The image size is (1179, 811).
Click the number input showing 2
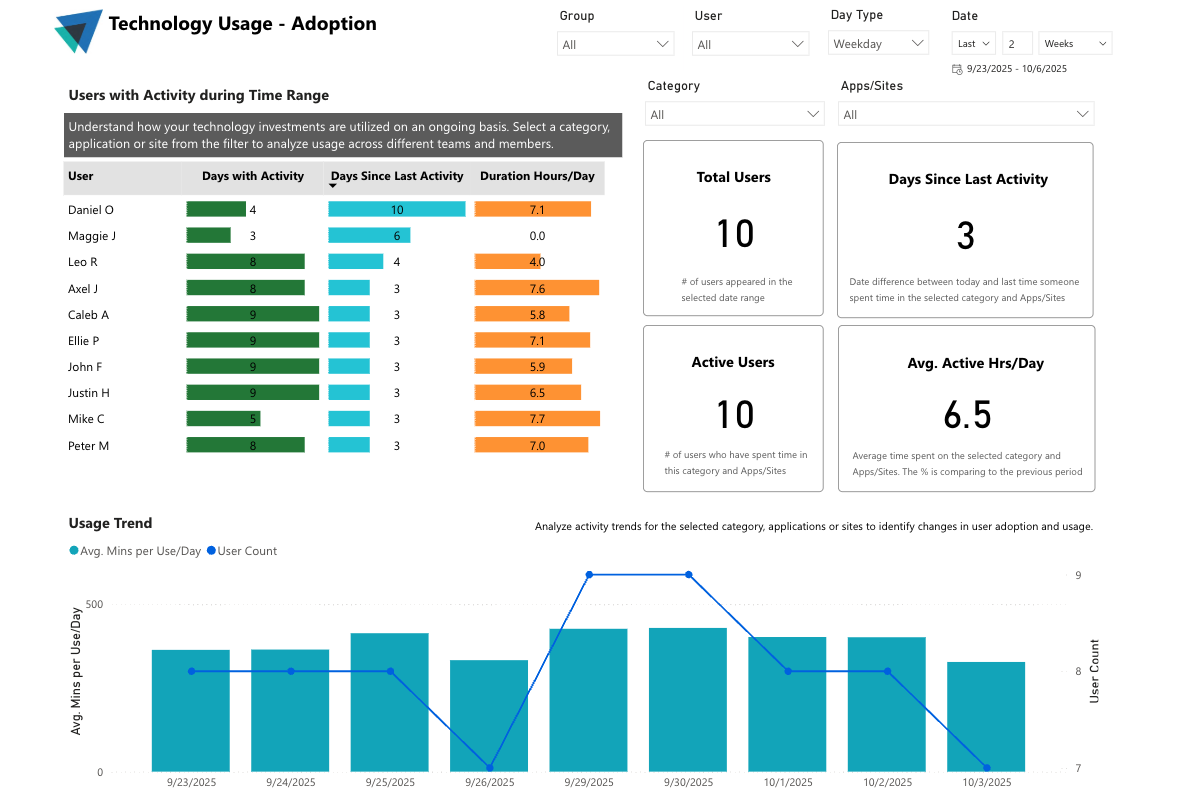click(1016, 43)
